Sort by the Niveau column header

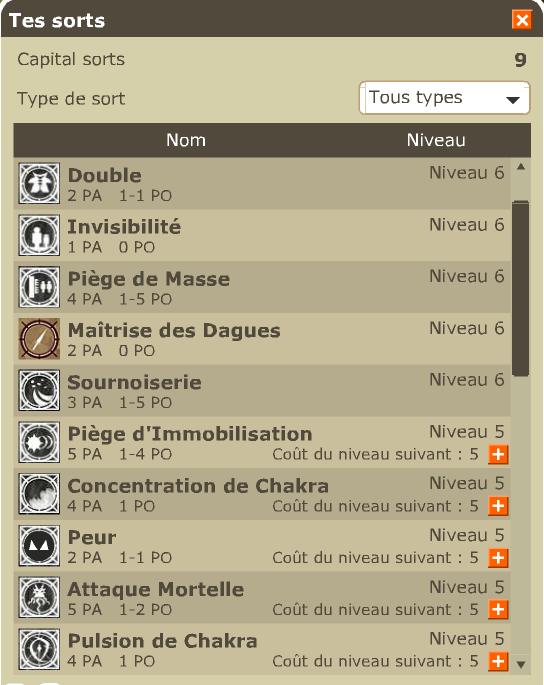click(x=436, y=140)
